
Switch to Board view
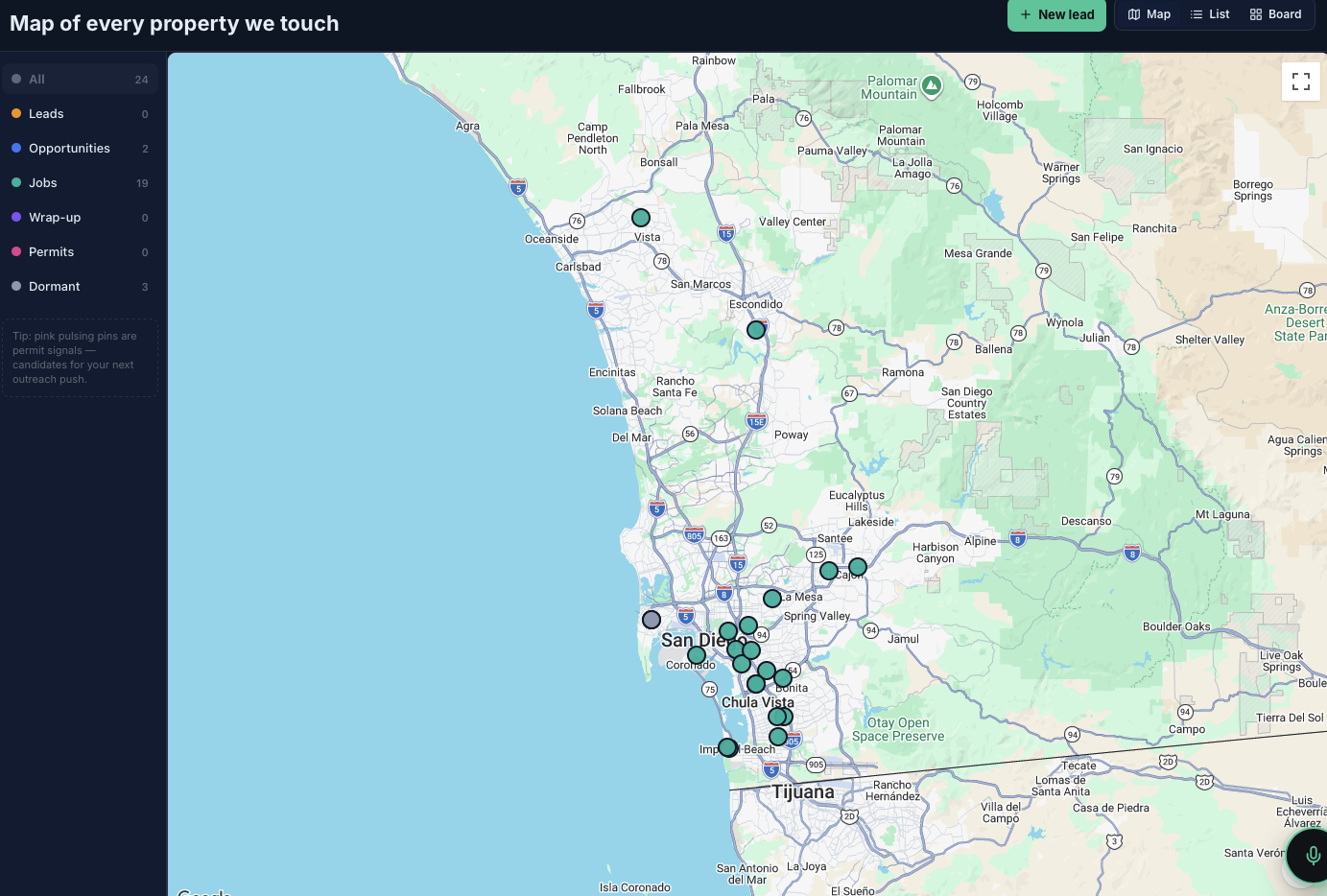pyautogui.click(x=1275, y=14)
